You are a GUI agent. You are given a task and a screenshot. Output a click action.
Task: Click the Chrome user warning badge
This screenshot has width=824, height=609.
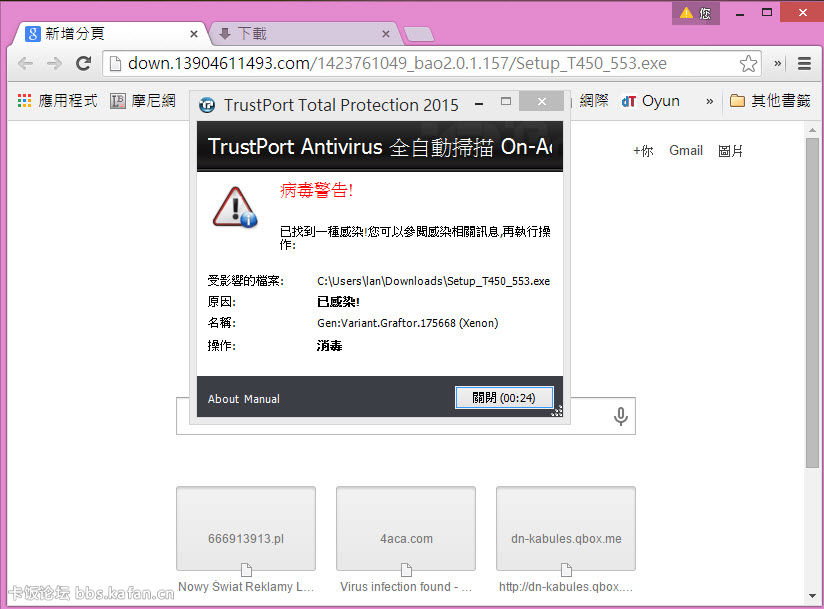point(695,13)
